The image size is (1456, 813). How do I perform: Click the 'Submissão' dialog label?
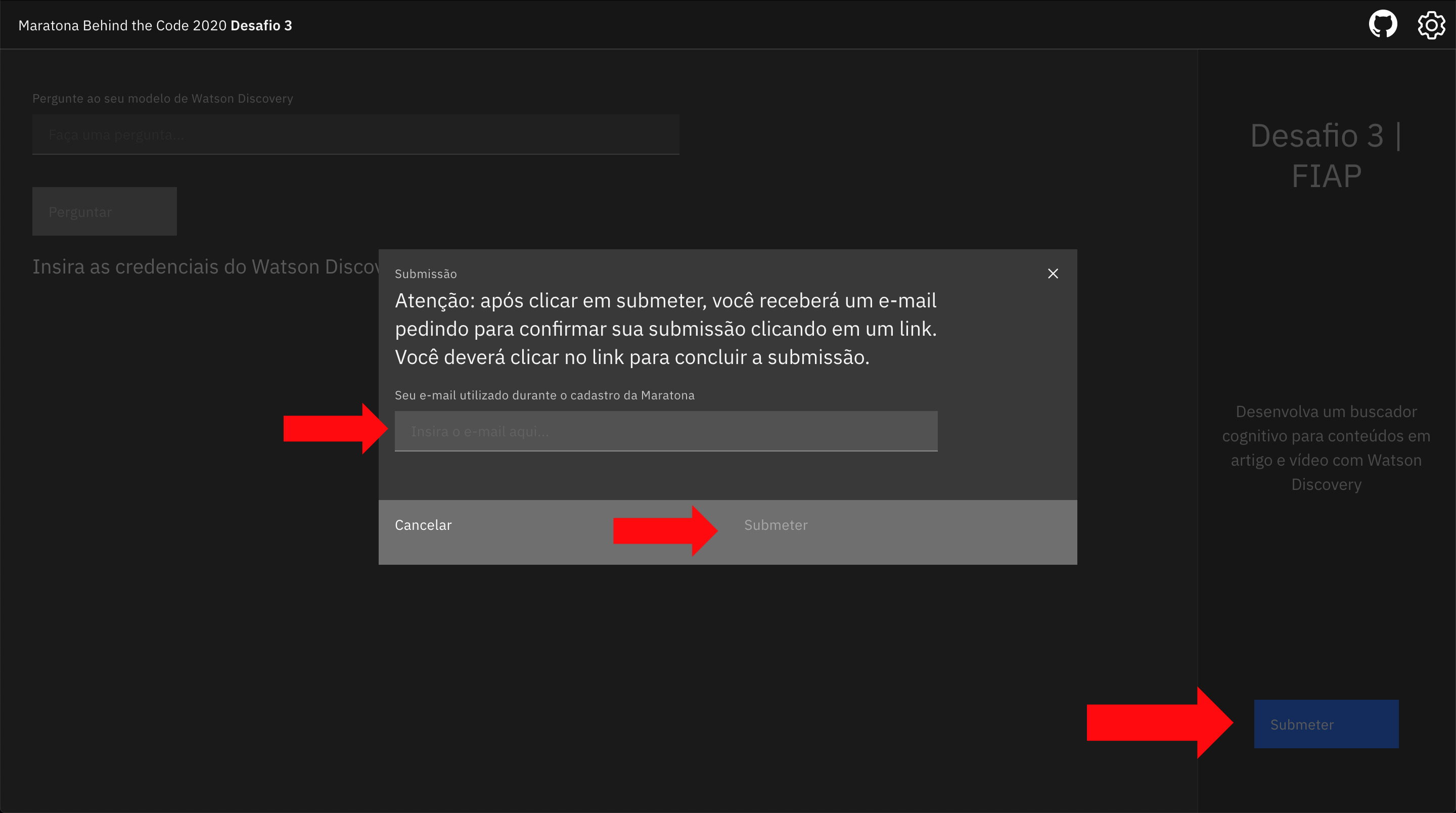click(426, 274)
